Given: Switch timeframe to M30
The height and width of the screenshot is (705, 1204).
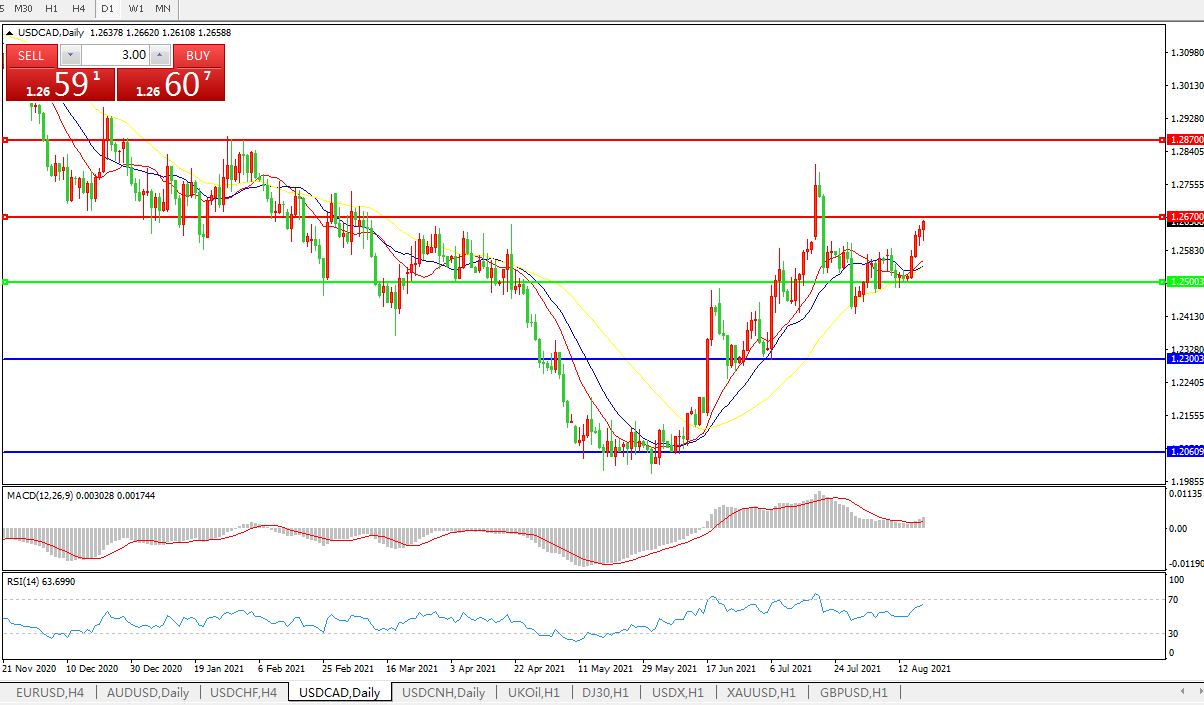Looking at the screenshot, I should [x=24, y=8].
